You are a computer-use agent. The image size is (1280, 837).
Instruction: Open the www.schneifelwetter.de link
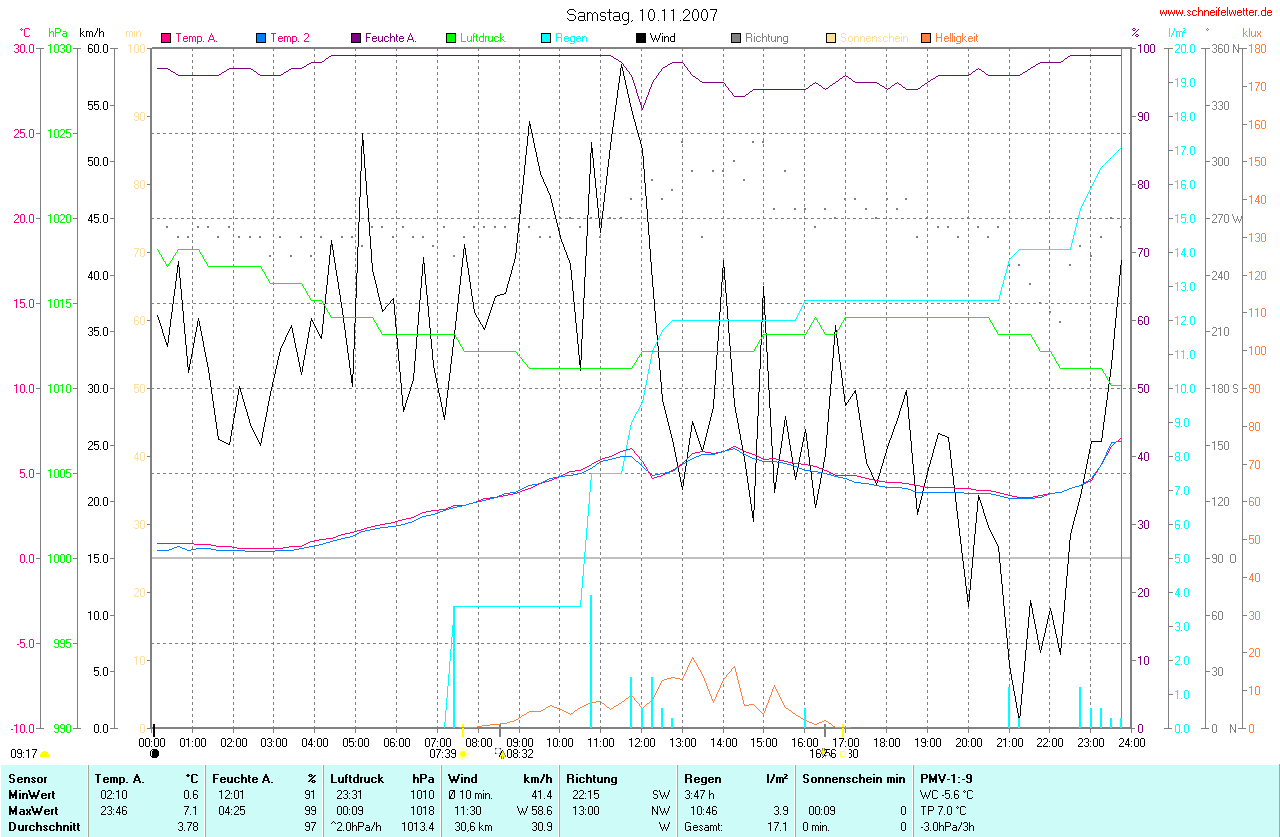1217,12
